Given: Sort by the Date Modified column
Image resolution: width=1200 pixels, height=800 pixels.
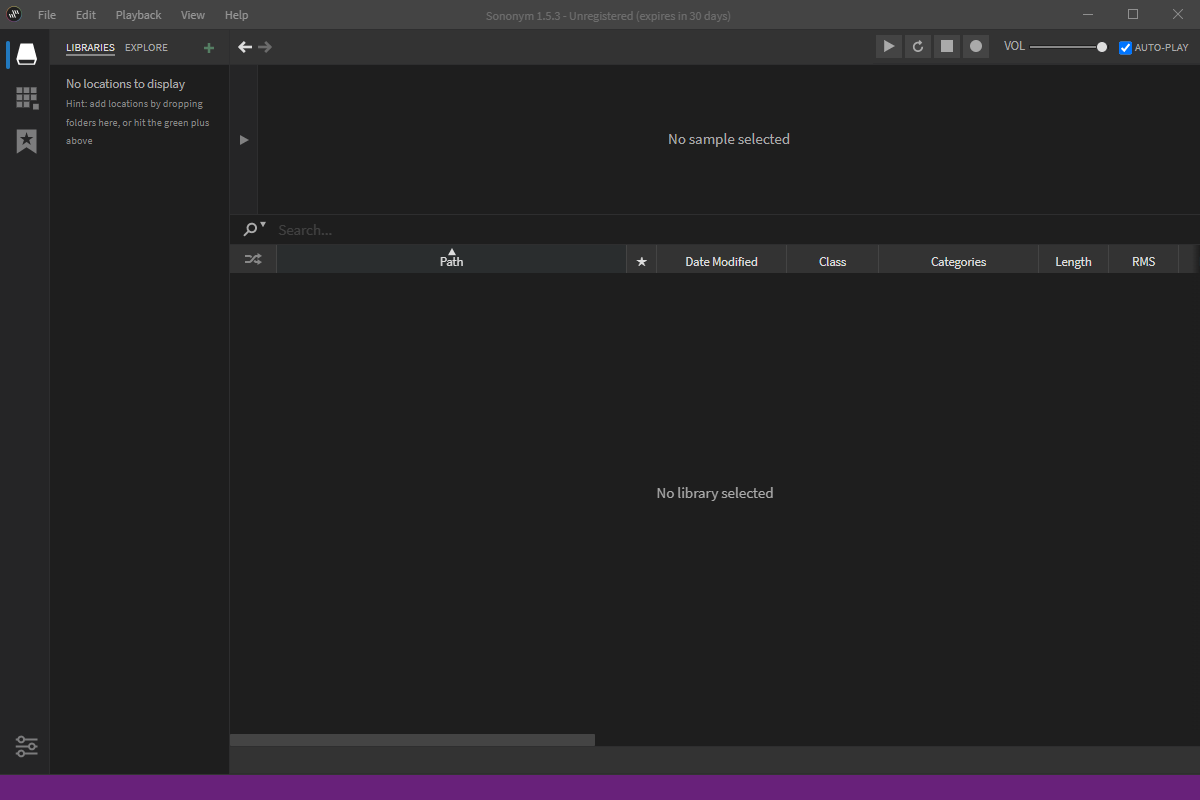Looking at the screenshot, I should pyautogui.click(x=721, y=262).
